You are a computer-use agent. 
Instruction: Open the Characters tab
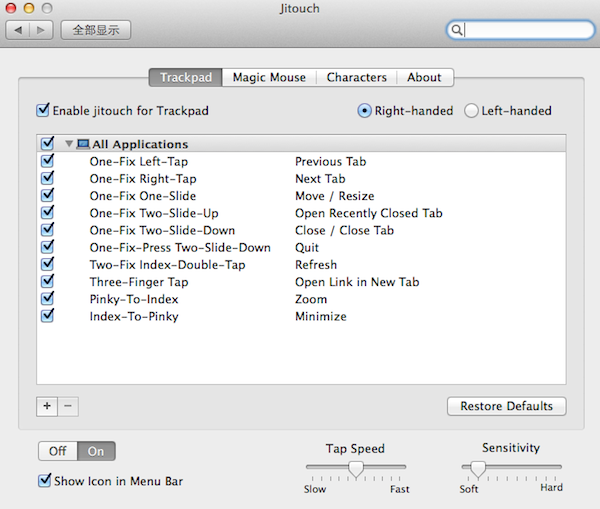[x=357, y=77]
